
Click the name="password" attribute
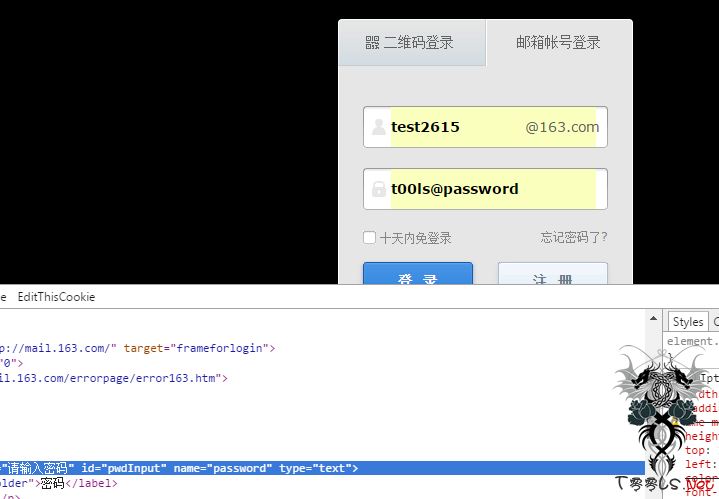tap(223, 468)
